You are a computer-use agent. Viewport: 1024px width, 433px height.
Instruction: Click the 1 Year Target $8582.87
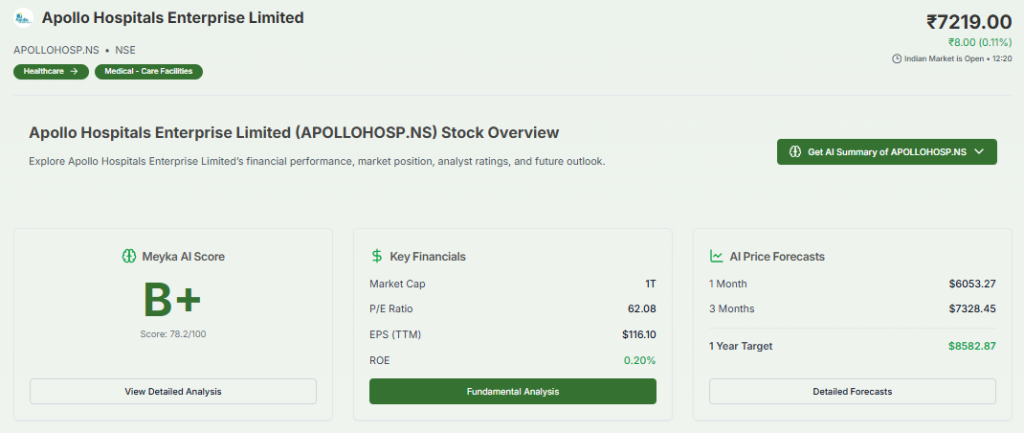click(x=972, y=346)
